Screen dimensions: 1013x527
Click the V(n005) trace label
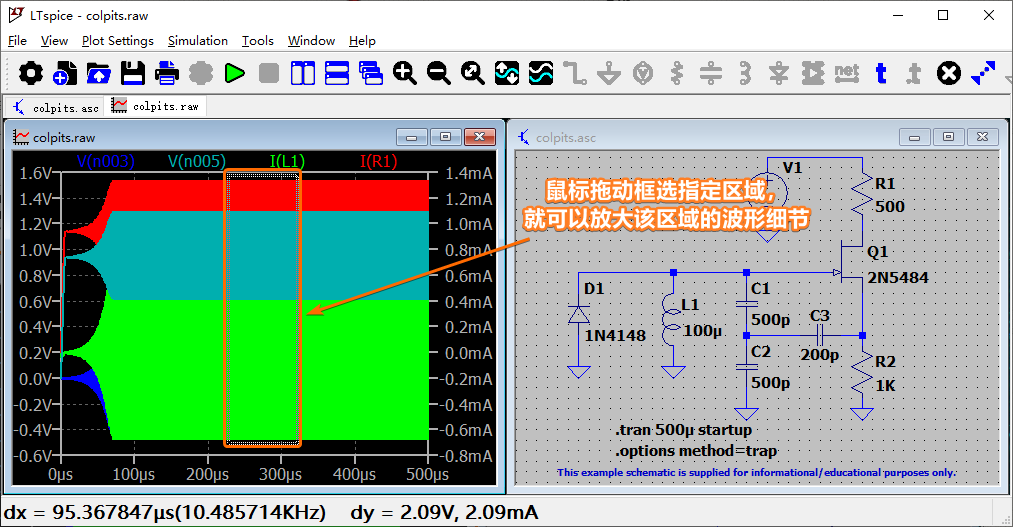pyautogui.click(x=196, y=161)
